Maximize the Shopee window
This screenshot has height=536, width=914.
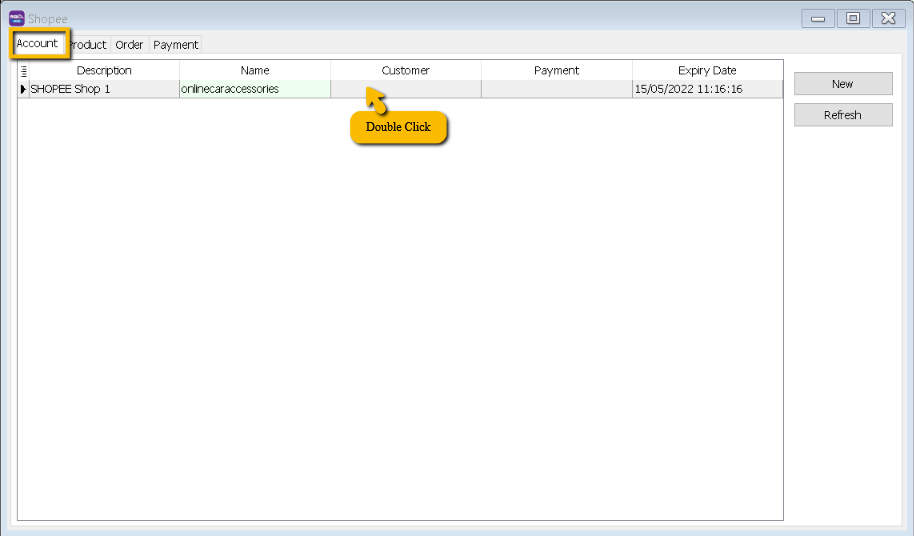coord(853,18)
